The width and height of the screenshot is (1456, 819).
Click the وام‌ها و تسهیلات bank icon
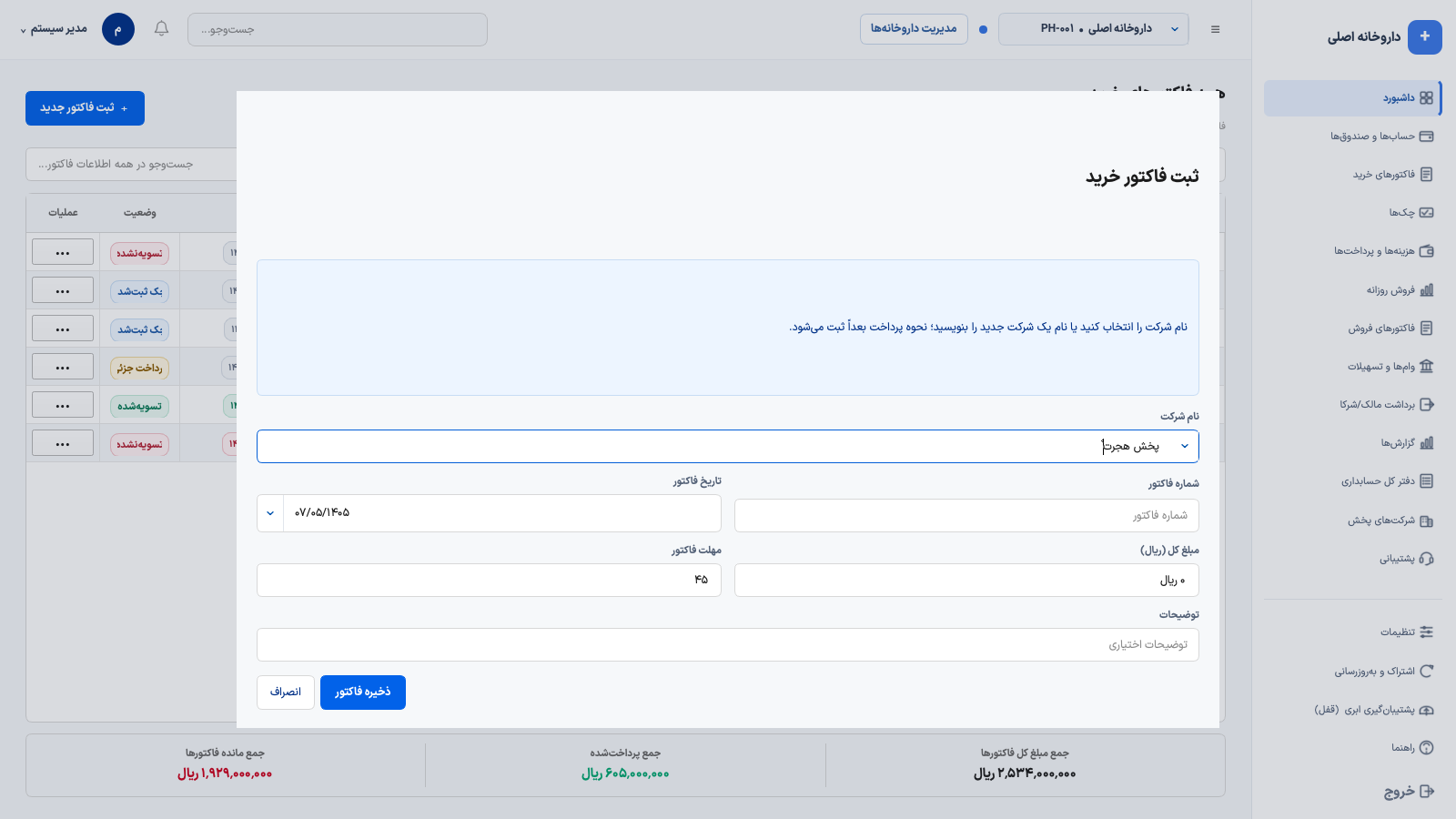(x=1426, y=367)
